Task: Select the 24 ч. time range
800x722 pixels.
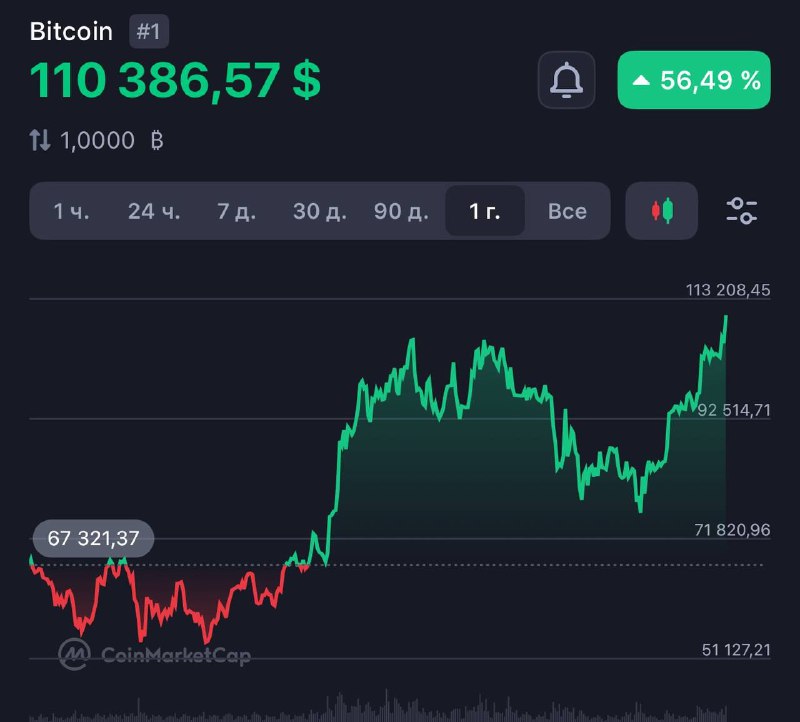Action: [x=154, y=211]
